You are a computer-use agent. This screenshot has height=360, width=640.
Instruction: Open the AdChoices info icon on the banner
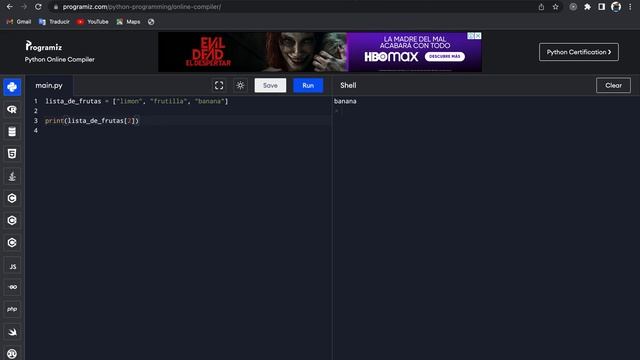coord(471,36)
